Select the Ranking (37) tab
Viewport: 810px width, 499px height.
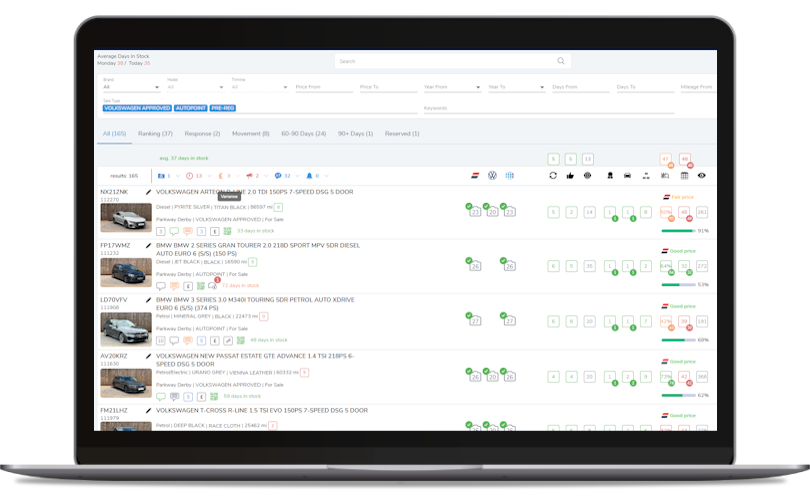[155, 134]
